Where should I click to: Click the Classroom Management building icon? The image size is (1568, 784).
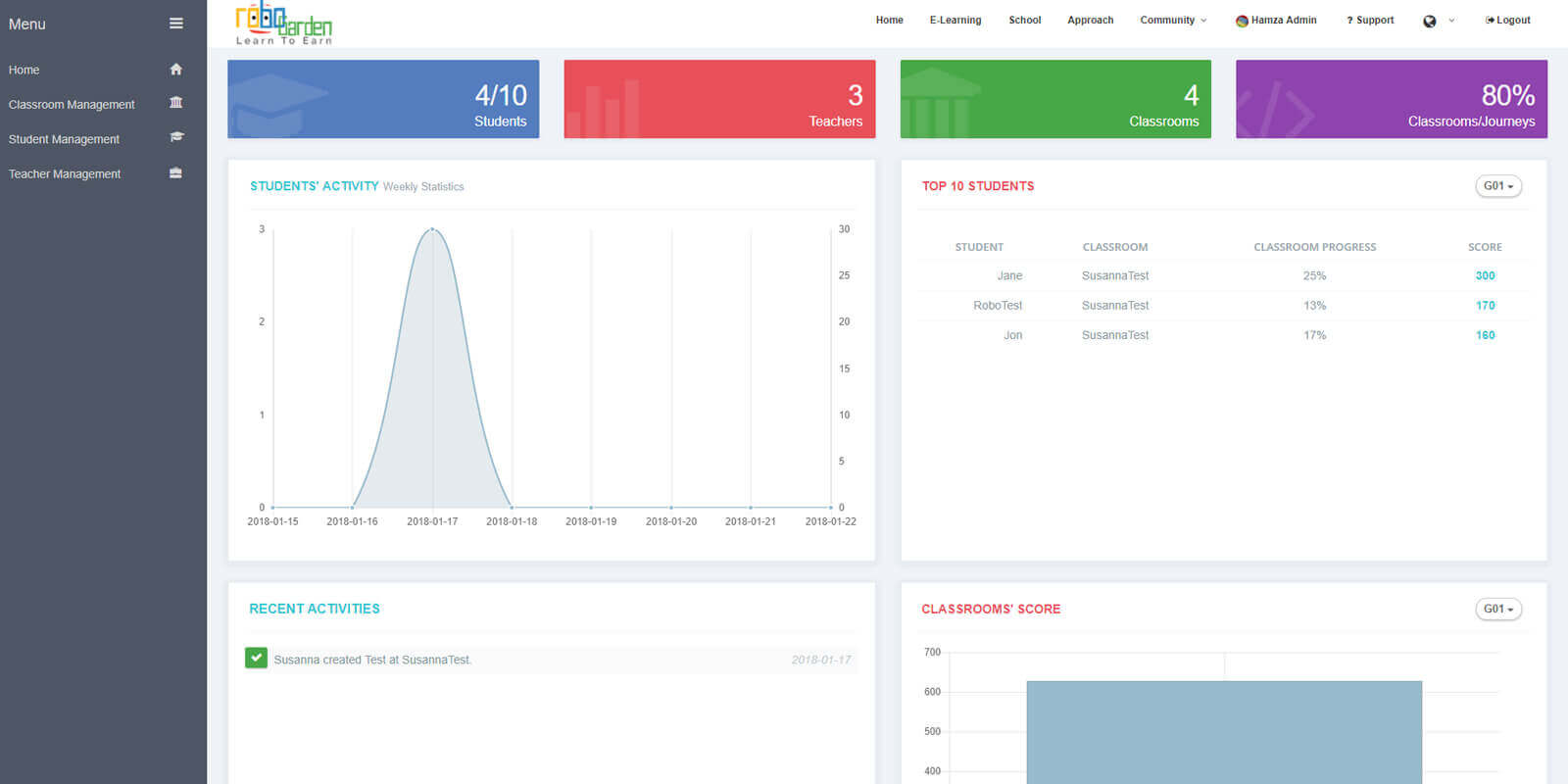pos(176,103)
